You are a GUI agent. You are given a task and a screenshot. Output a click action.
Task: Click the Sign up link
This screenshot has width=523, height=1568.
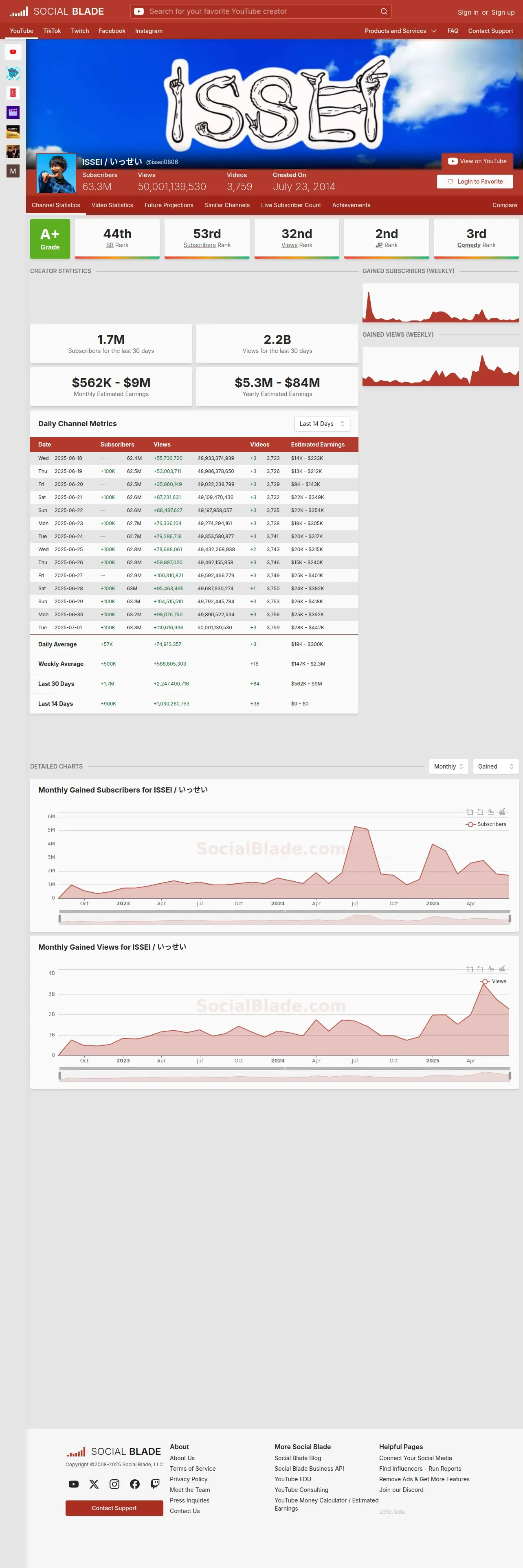click(x=503, y=12)
